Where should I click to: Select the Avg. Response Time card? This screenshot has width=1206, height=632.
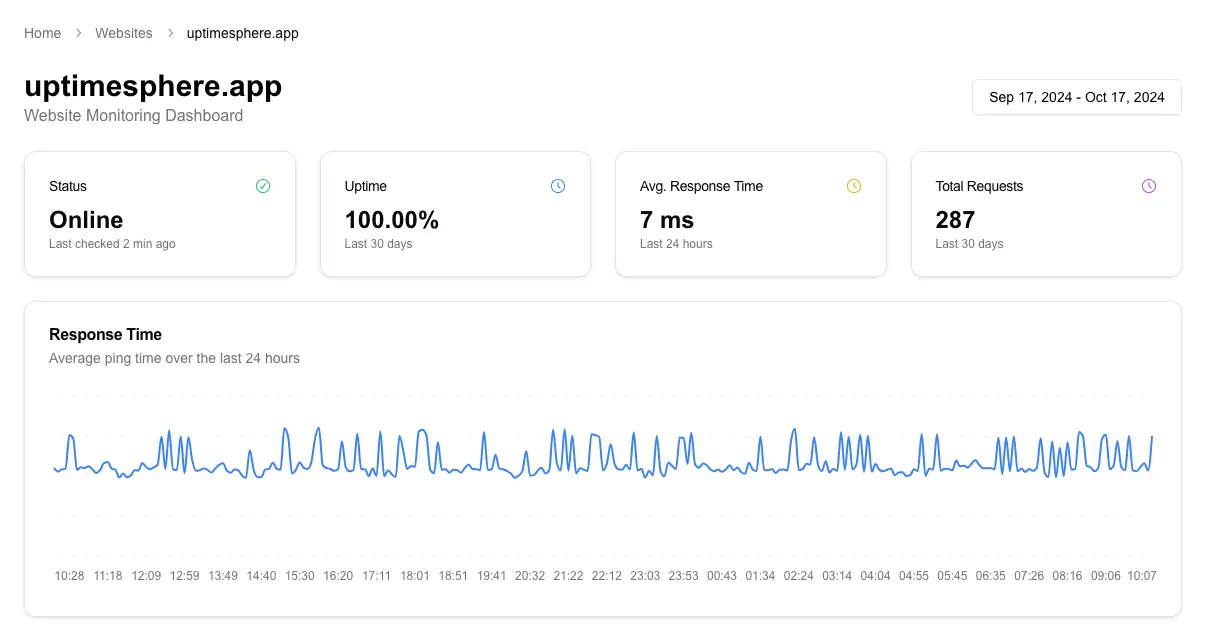750,213
